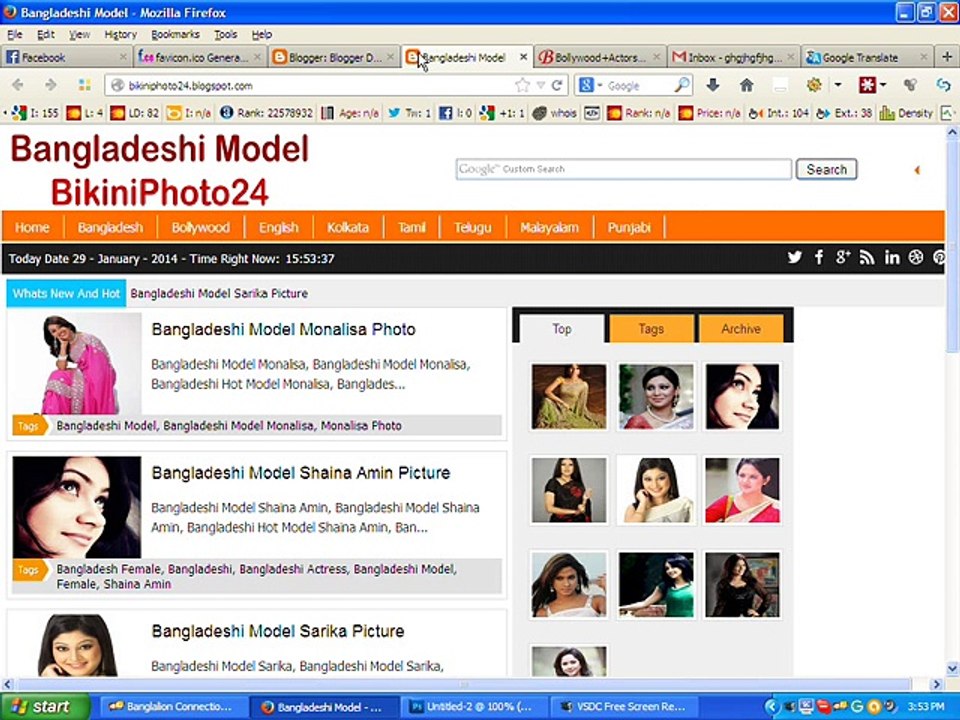Switch to the Google Translate tab
The height and width of the screenshot is (720, 960).
(867, 57)
